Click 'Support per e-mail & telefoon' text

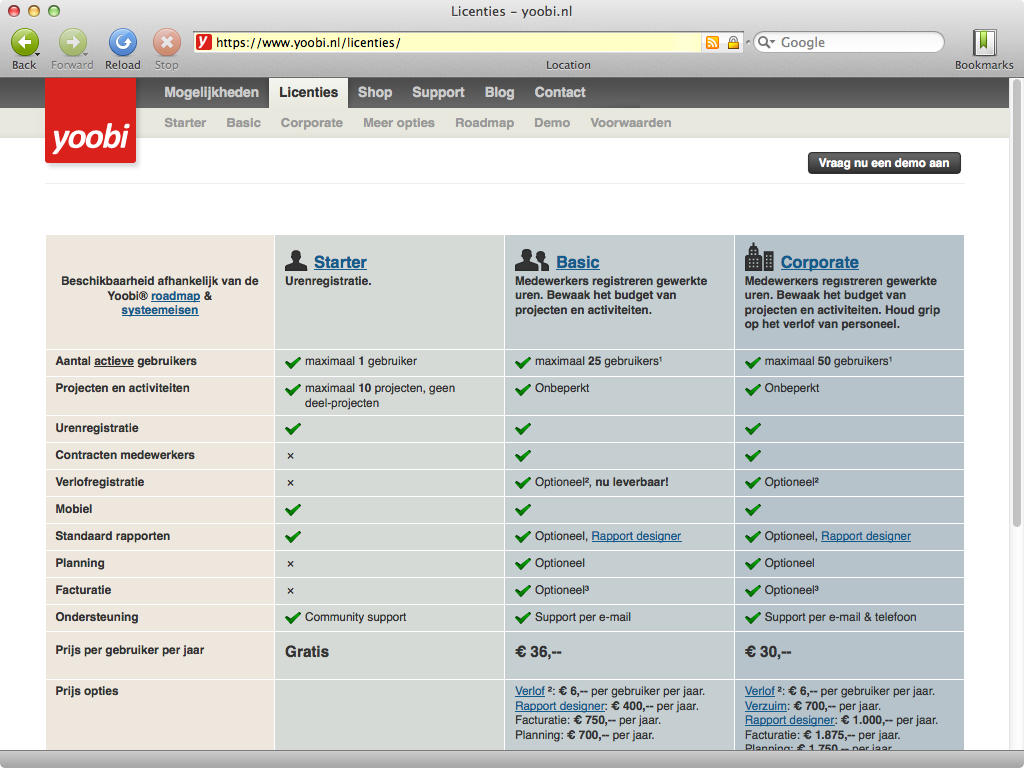click(x=840, y=617)
